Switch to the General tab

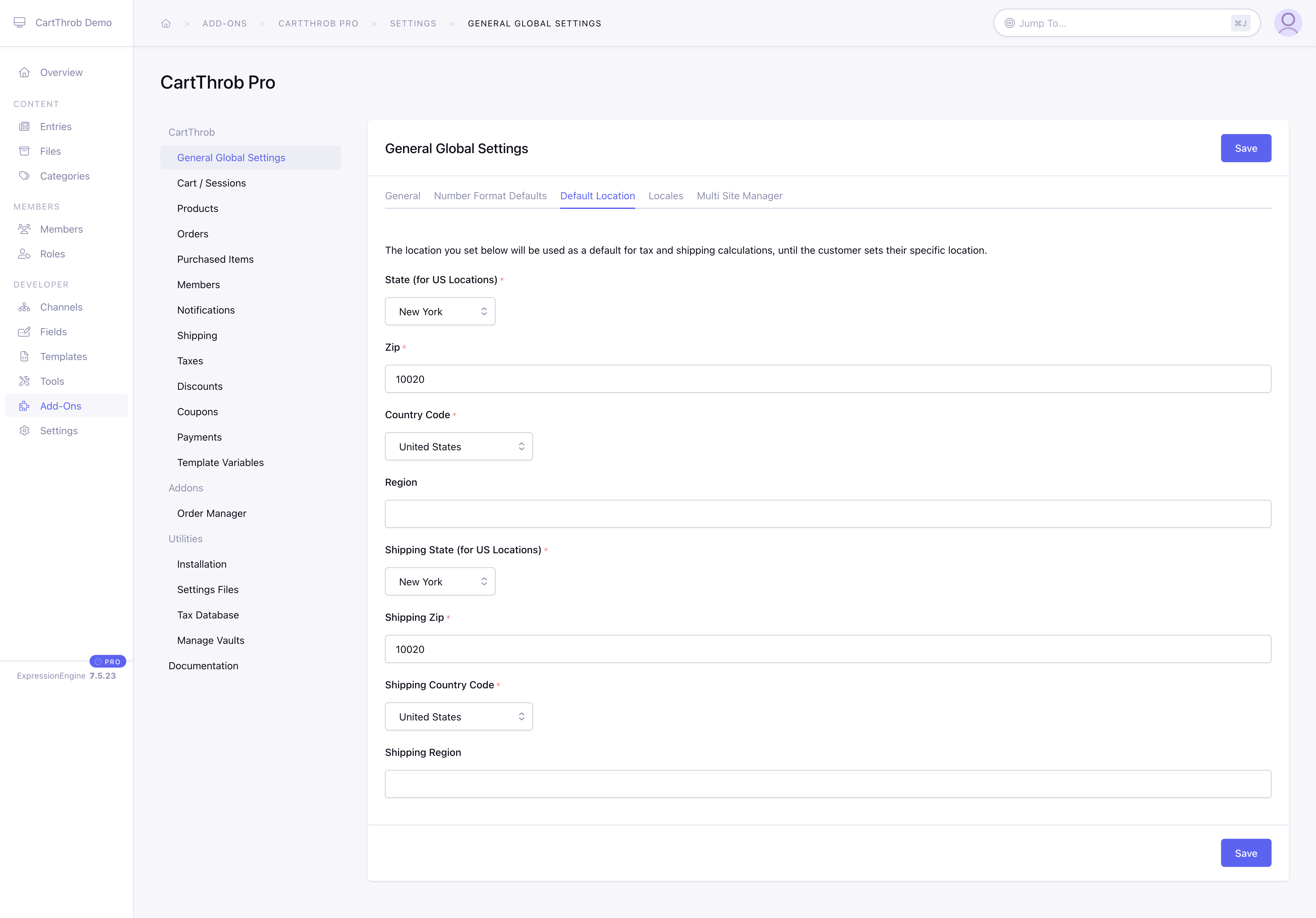click(x=403, y=196)
